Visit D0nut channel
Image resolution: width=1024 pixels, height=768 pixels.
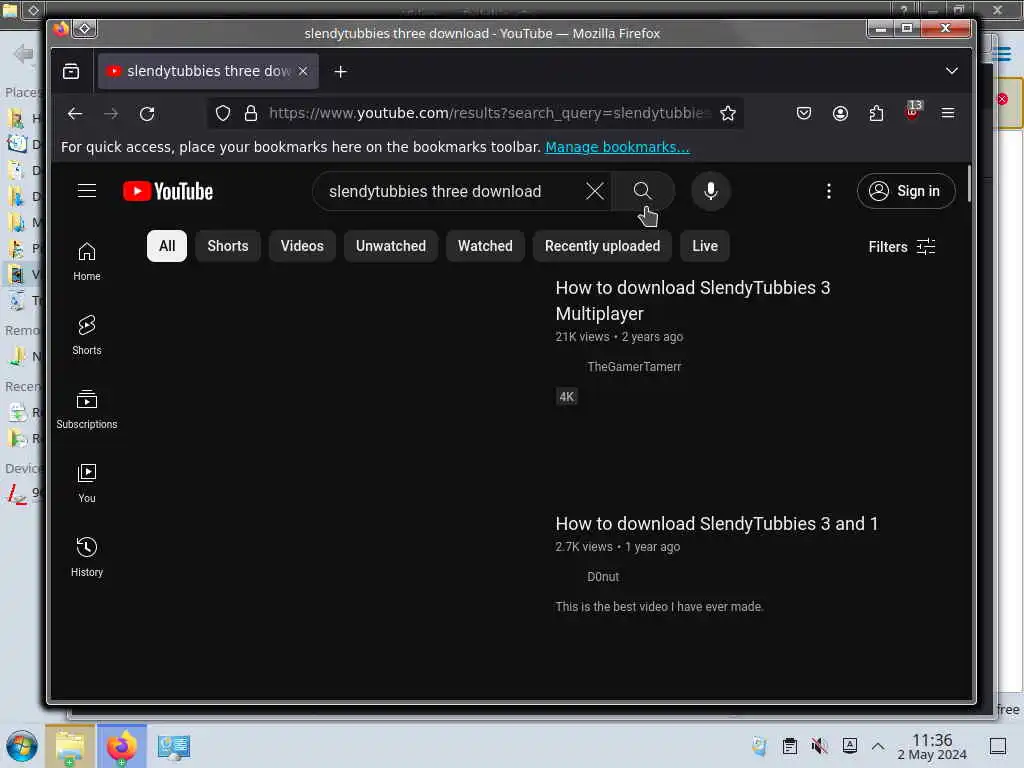coord(603,577)
